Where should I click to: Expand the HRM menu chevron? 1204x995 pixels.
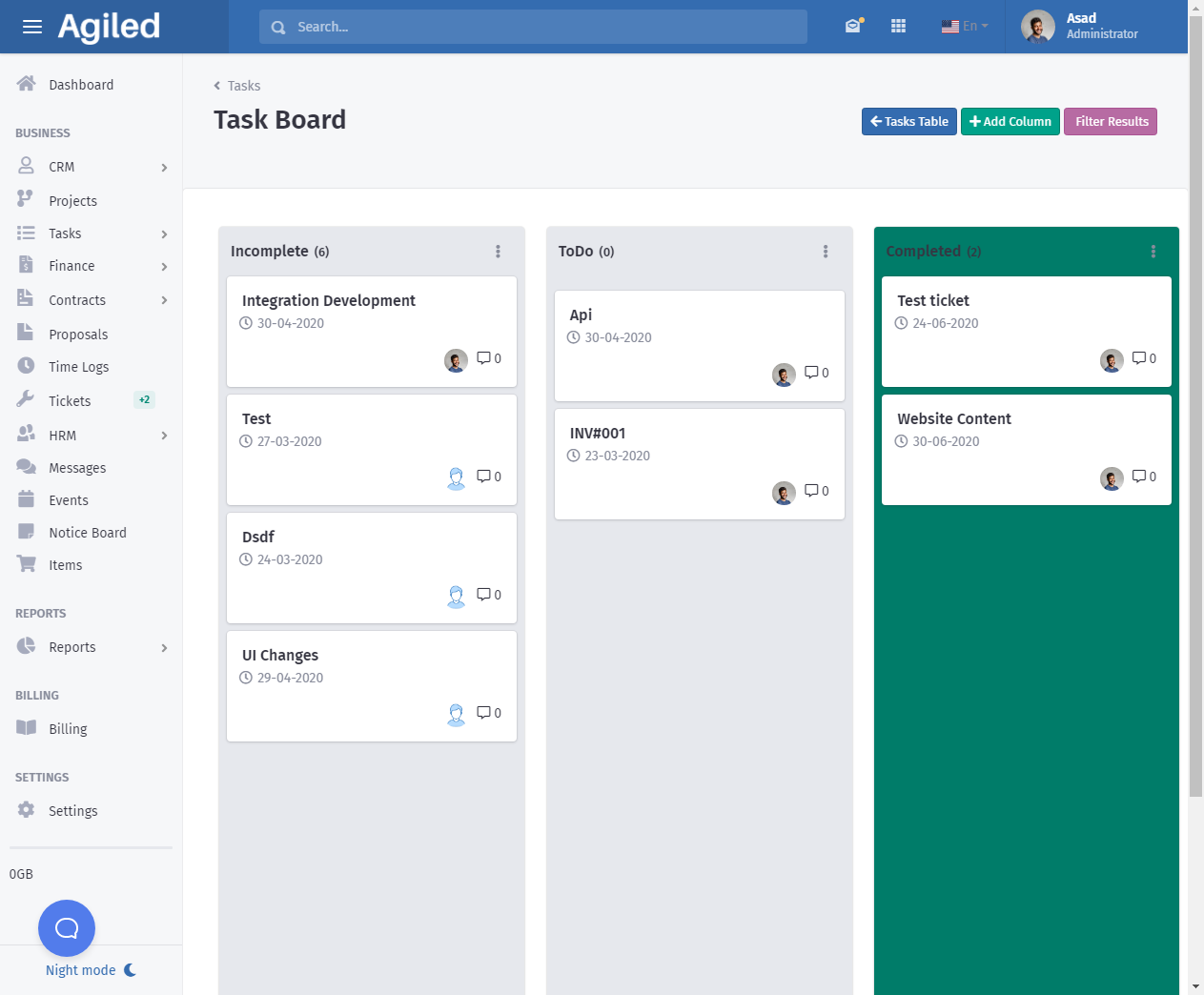click(x=164, y=436)
